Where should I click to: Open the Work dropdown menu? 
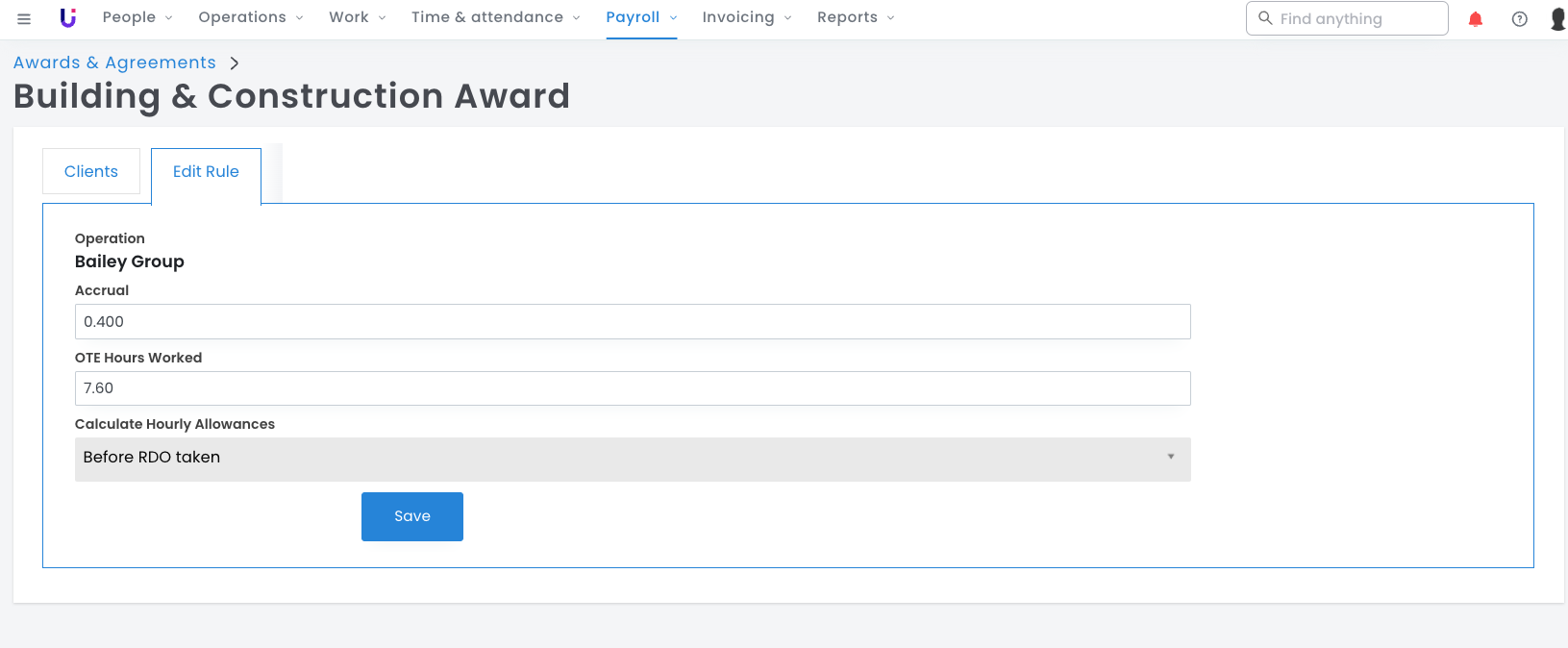[x=357, y=18]
